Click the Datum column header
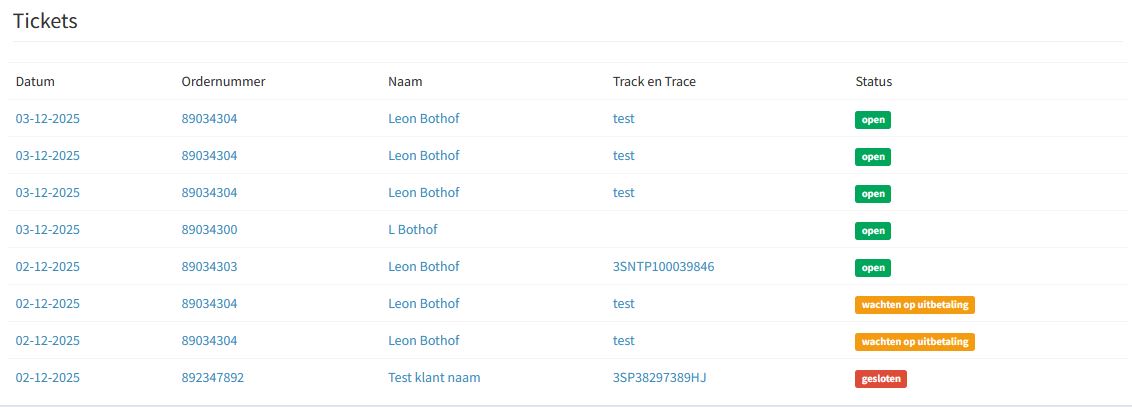Image resolution: width=1132 pixels, height=407 pixels. point(35,82)
